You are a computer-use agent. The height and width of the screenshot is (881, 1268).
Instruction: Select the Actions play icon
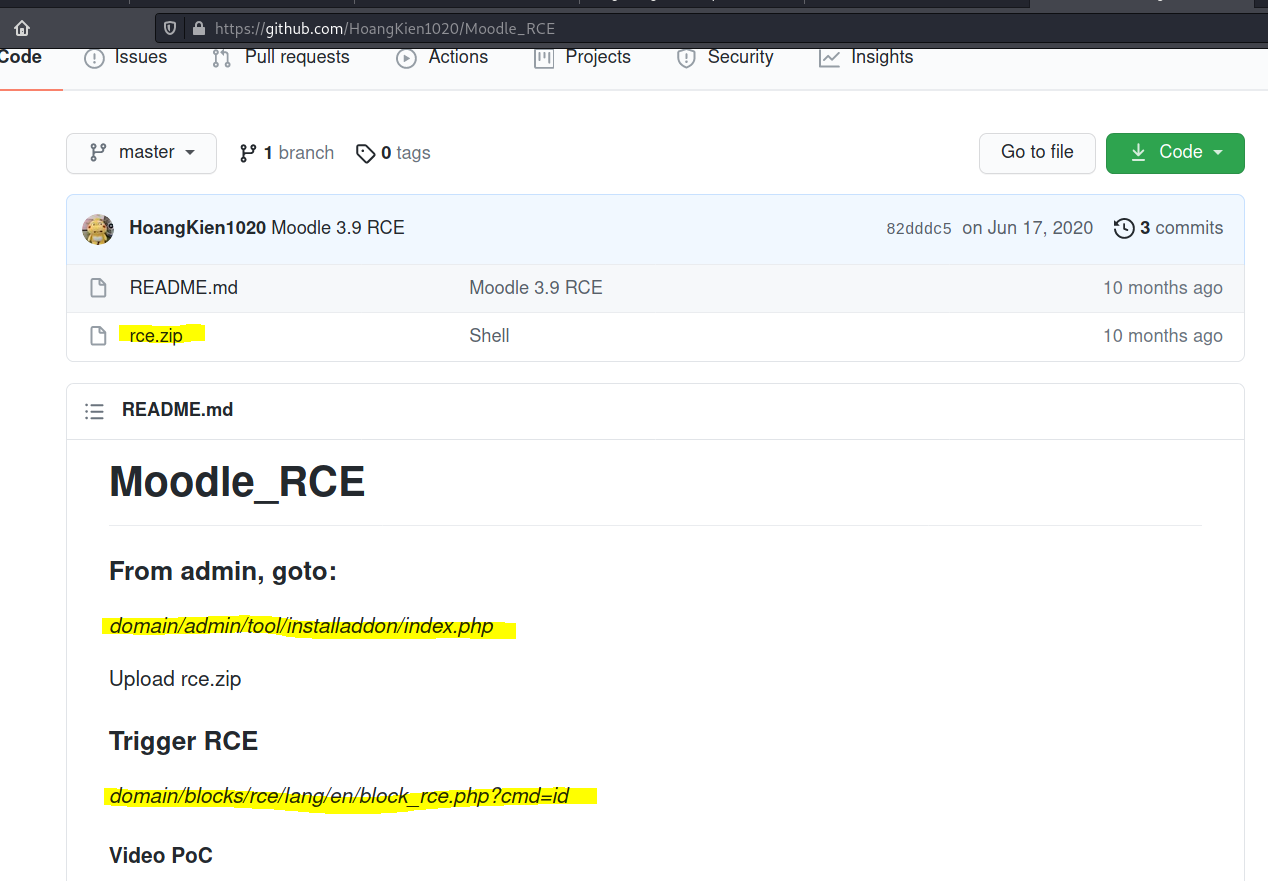[405, 59]
